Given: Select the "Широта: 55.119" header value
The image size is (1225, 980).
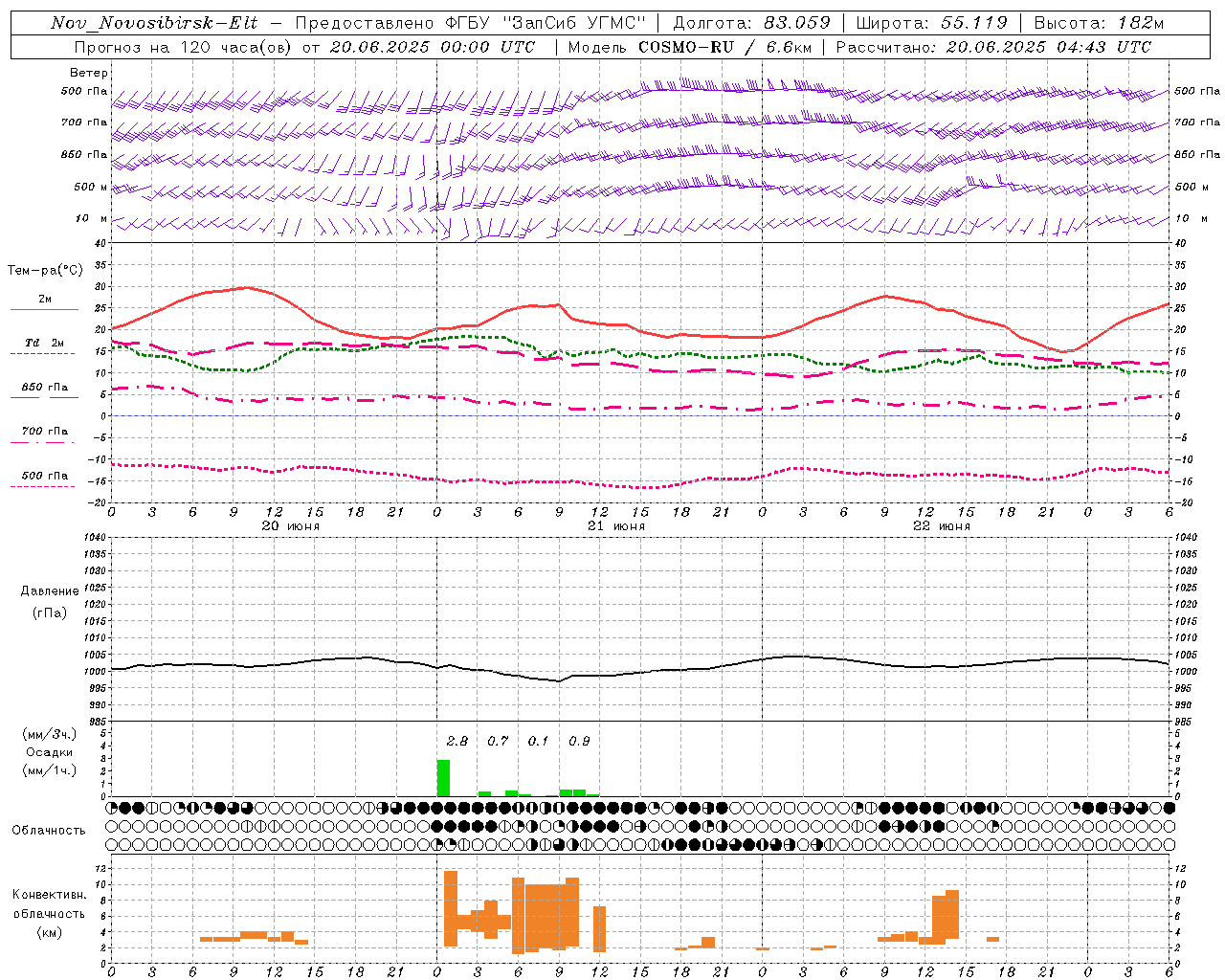Looking at the screenshot, I should (x=932, y=23).
